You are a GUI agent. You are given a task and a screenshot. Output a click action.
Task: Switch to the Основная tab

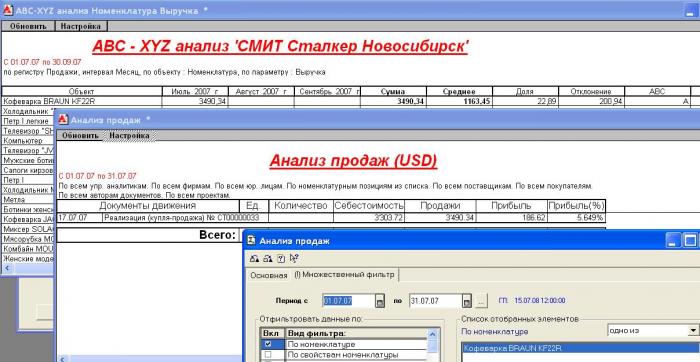click(268, 275)
